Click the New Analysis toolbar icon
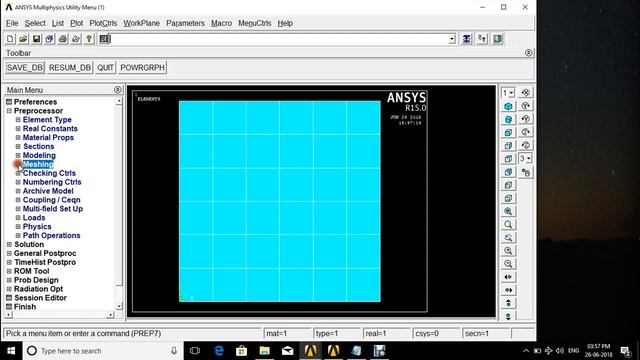 10,39
